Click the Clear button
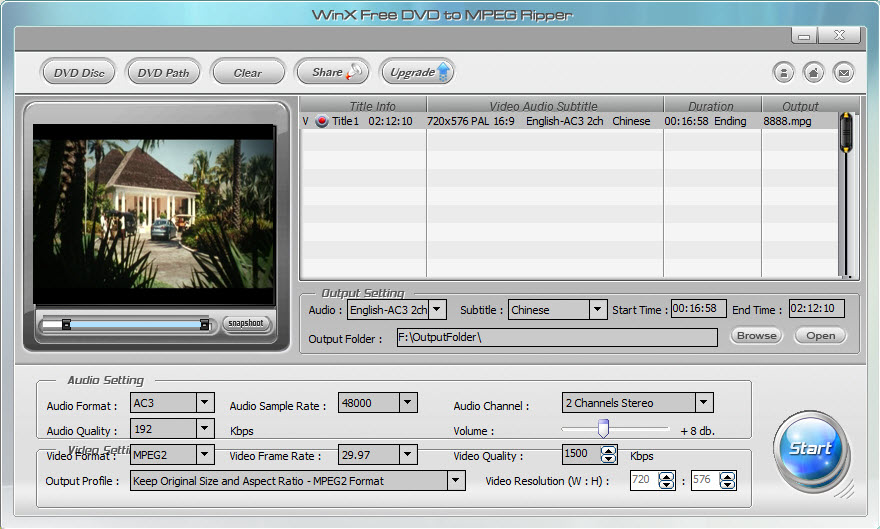 (248, 72)
